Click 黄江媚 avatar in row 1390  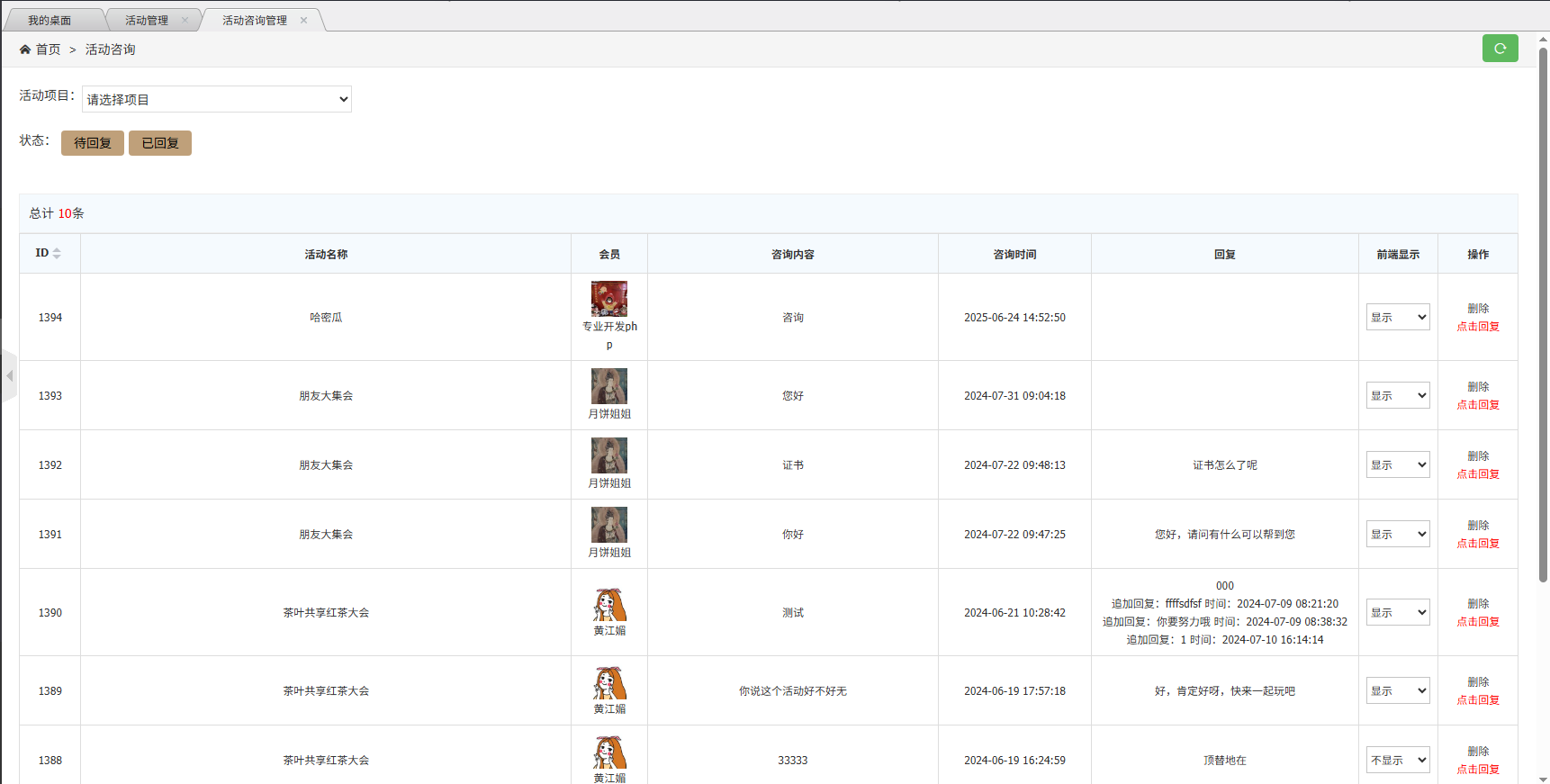click(x=609, y=605)
